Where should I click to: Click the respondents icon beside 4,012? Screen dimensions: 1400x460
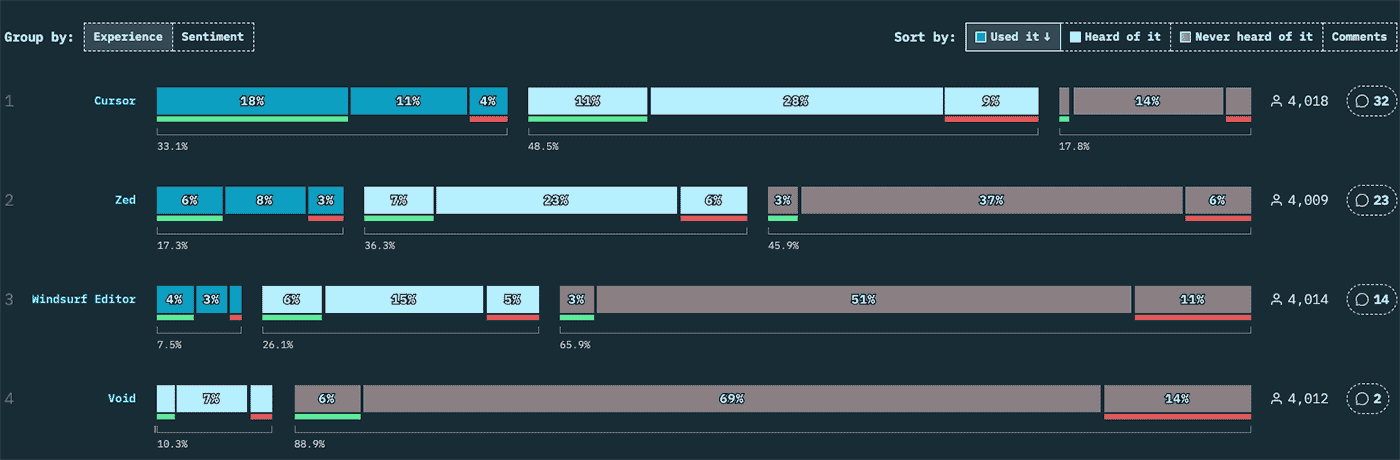(x=1276, y=398)
